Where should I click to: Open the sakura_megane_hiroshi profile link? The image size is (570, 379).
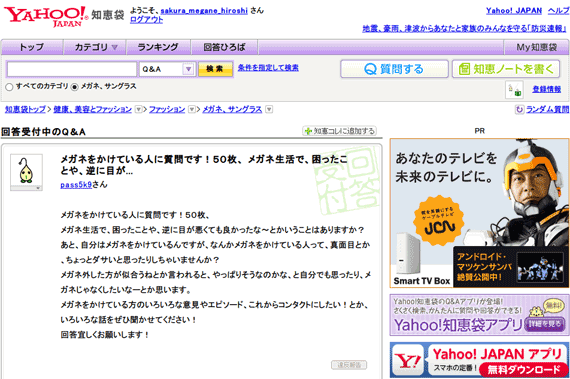point(204,11)
